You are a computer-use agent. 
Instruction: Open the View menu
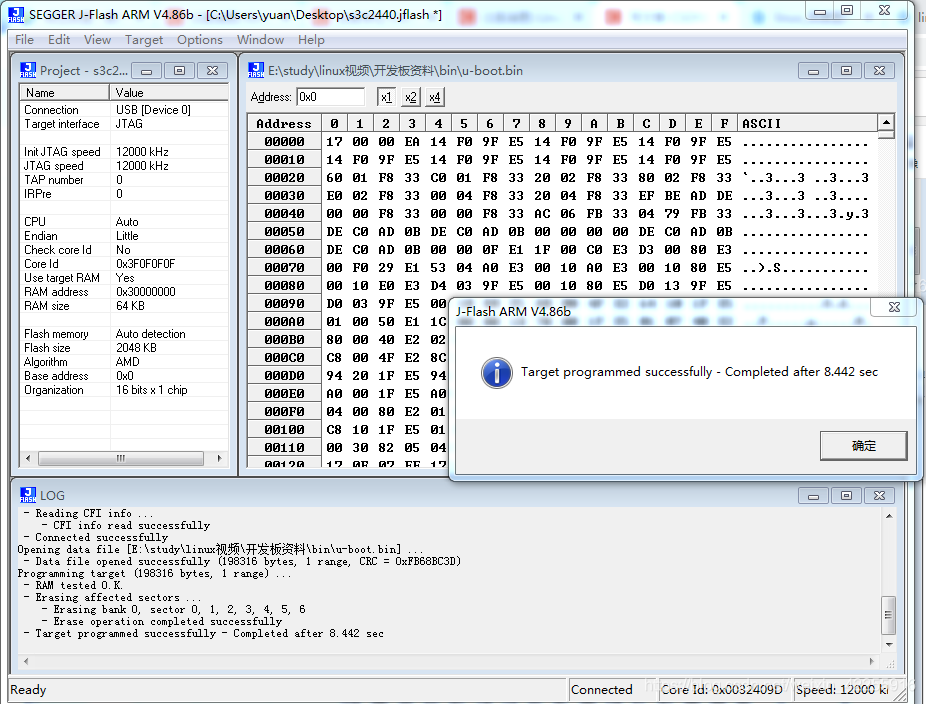pyautogui.click(x=97, y=40)
